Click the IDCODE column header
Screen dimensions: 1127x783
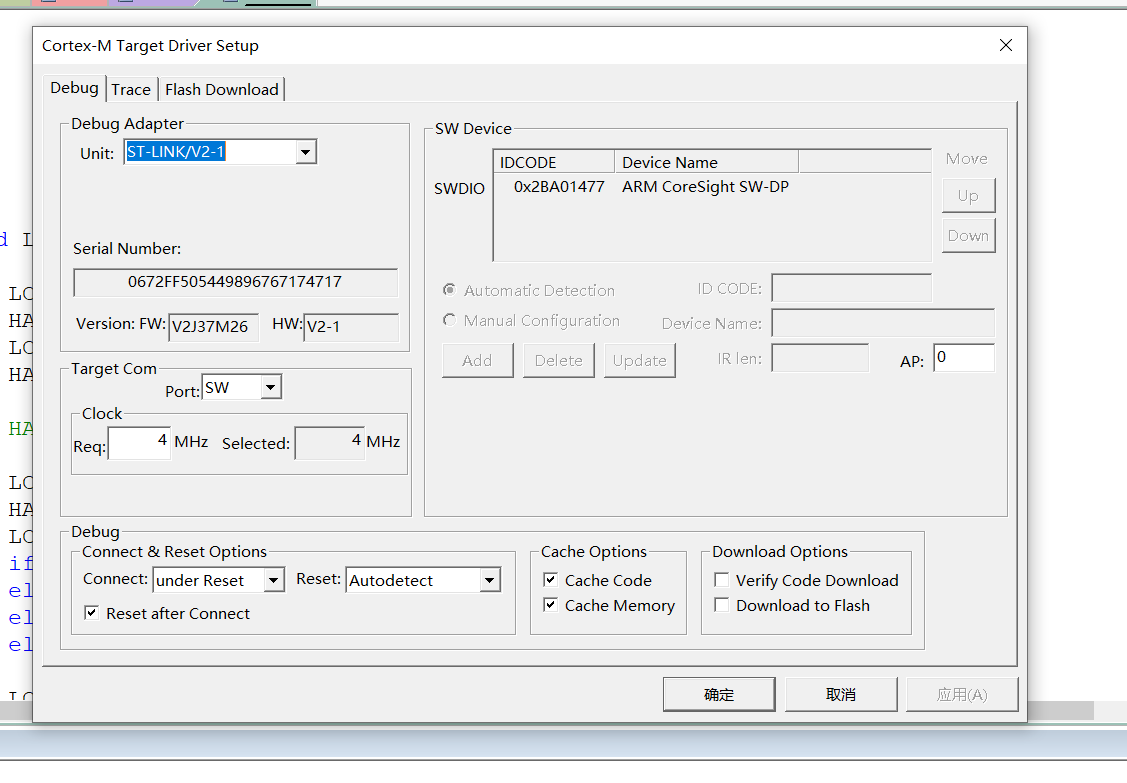[554, 162]
